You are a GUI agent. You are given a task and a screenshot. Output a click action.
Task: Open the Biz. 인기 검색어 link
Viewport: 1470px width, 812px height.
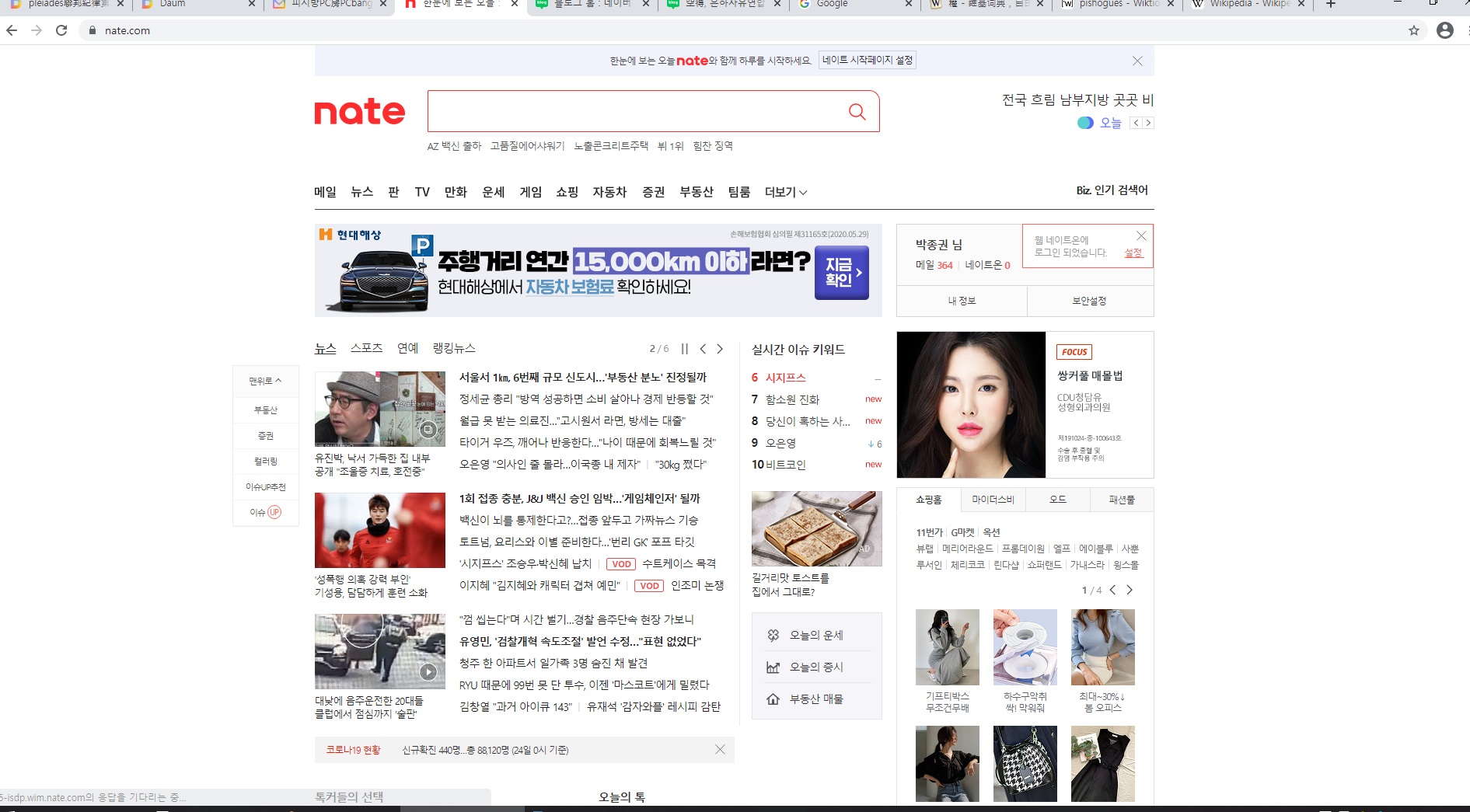[x=1112, y=190]
